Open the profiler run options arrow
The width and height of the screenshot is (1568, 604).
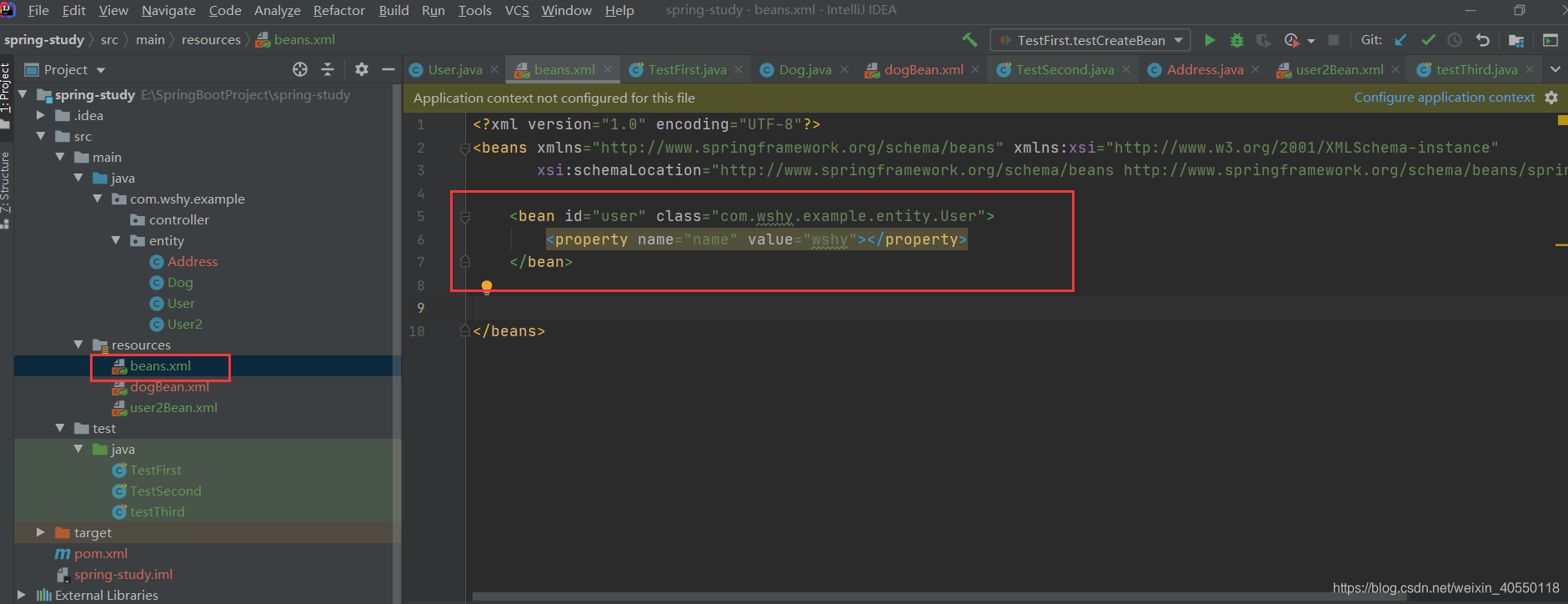coord(1310,40)
